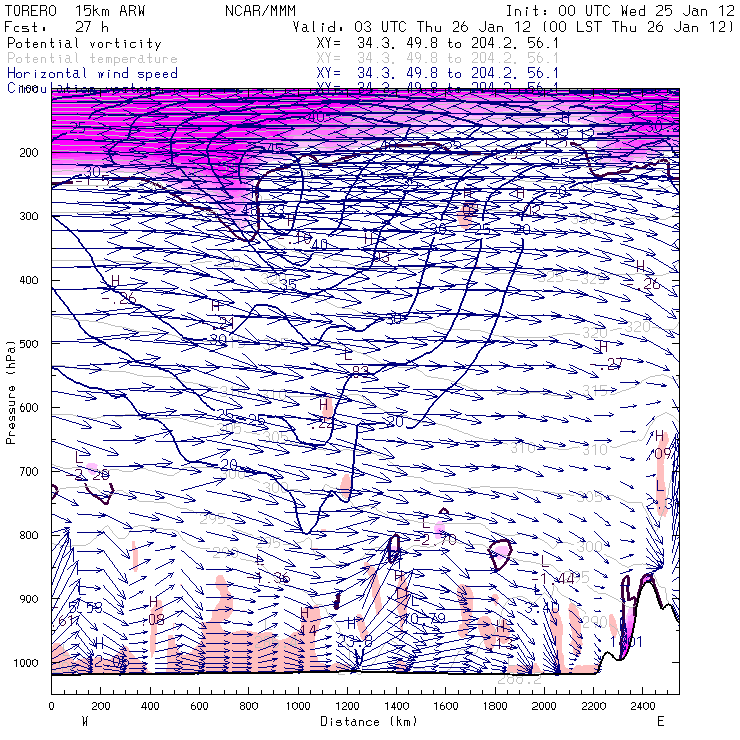Click the 800 km distance tick label
The height and width of the screenshot is (740, 740).
(x=249, y=706)
